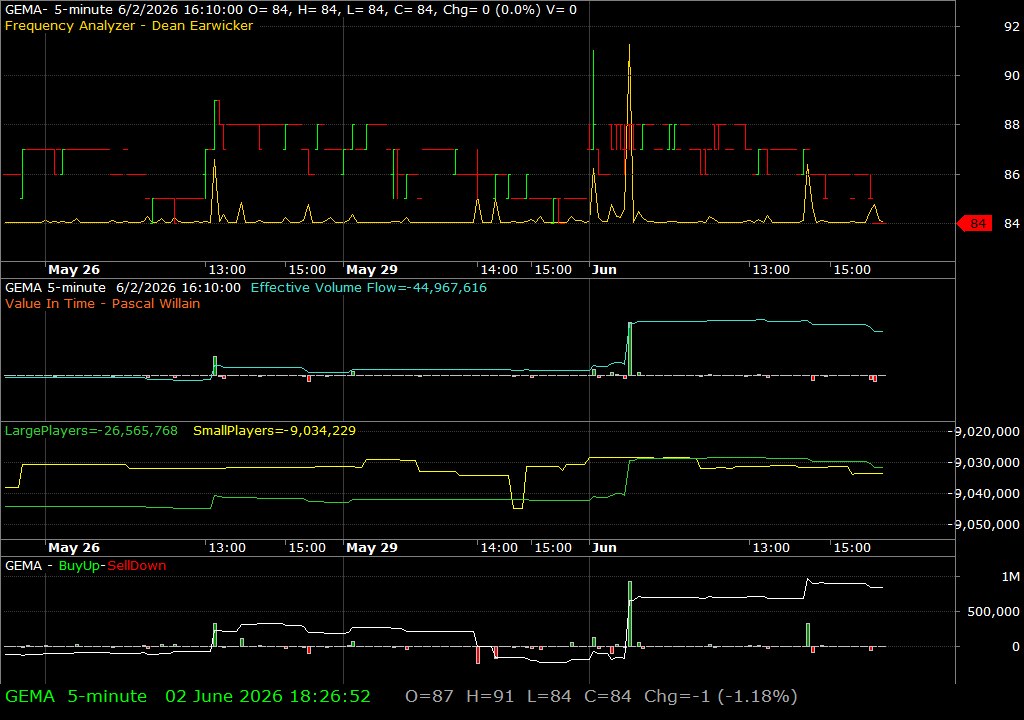Select the 'May 29' date on the price panel's time axis
This screenshot has width=1024, height=720.
point(372,269)
